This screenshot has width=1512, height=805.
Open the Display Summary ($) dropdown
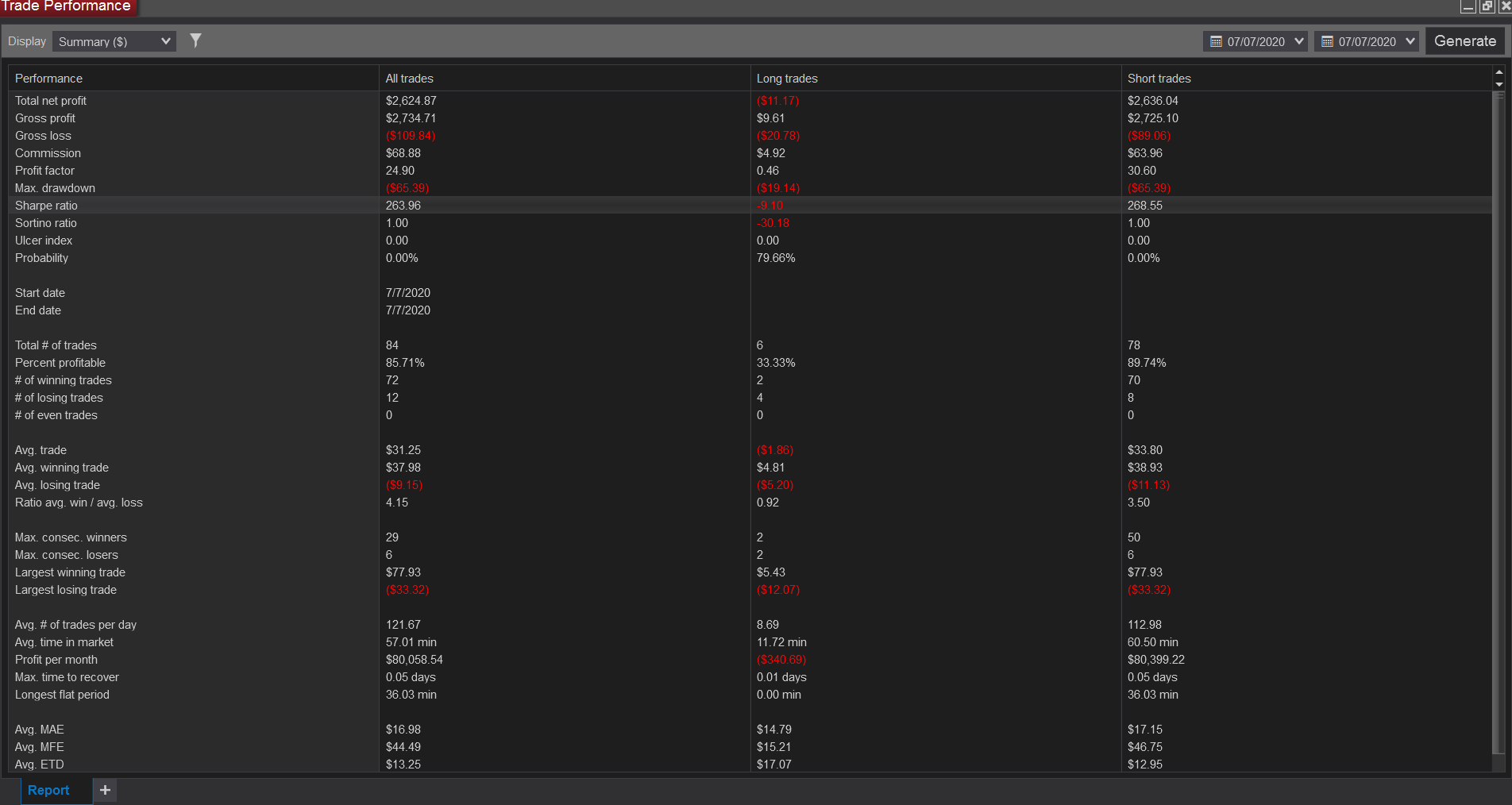pyautogui.click(x=114, y=41)
